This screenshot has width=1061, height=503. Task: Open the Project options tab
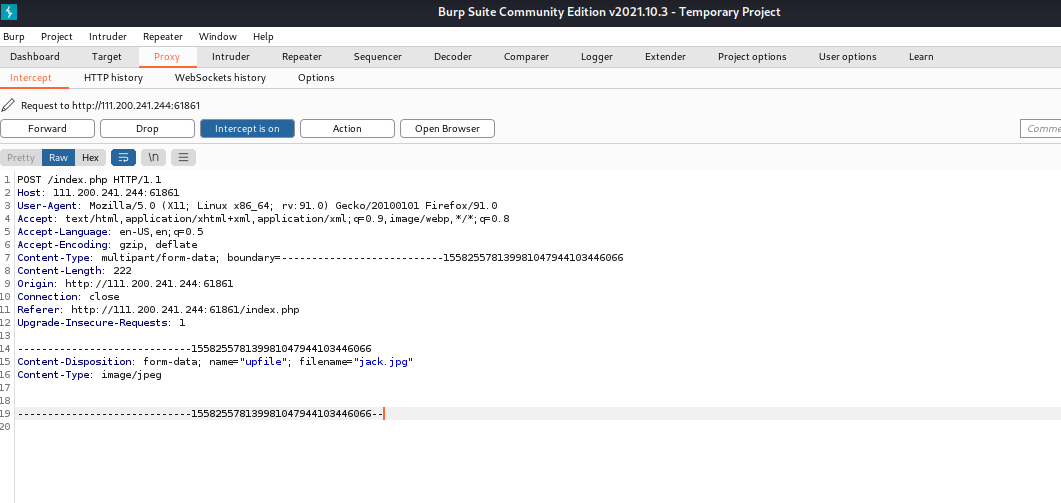(752, 57)
